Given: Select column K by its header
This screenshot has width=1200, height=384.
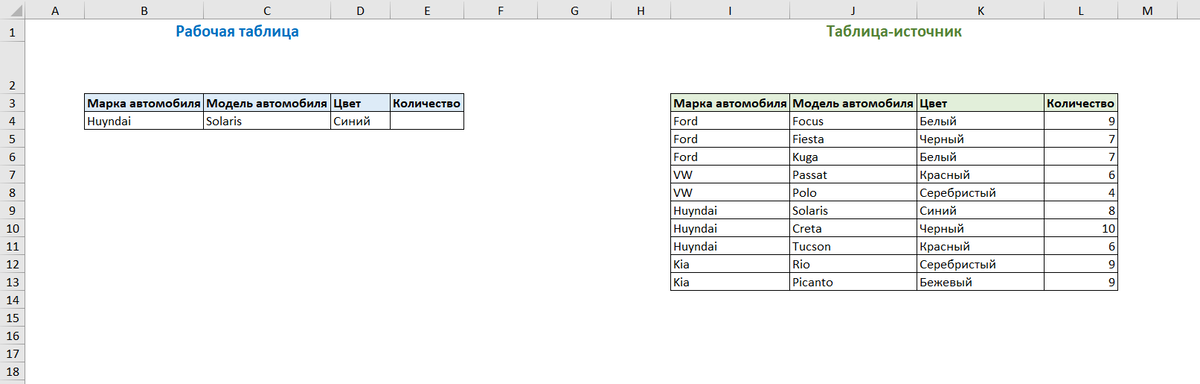Looking at the screenshot, I should (x=979, y=10).
